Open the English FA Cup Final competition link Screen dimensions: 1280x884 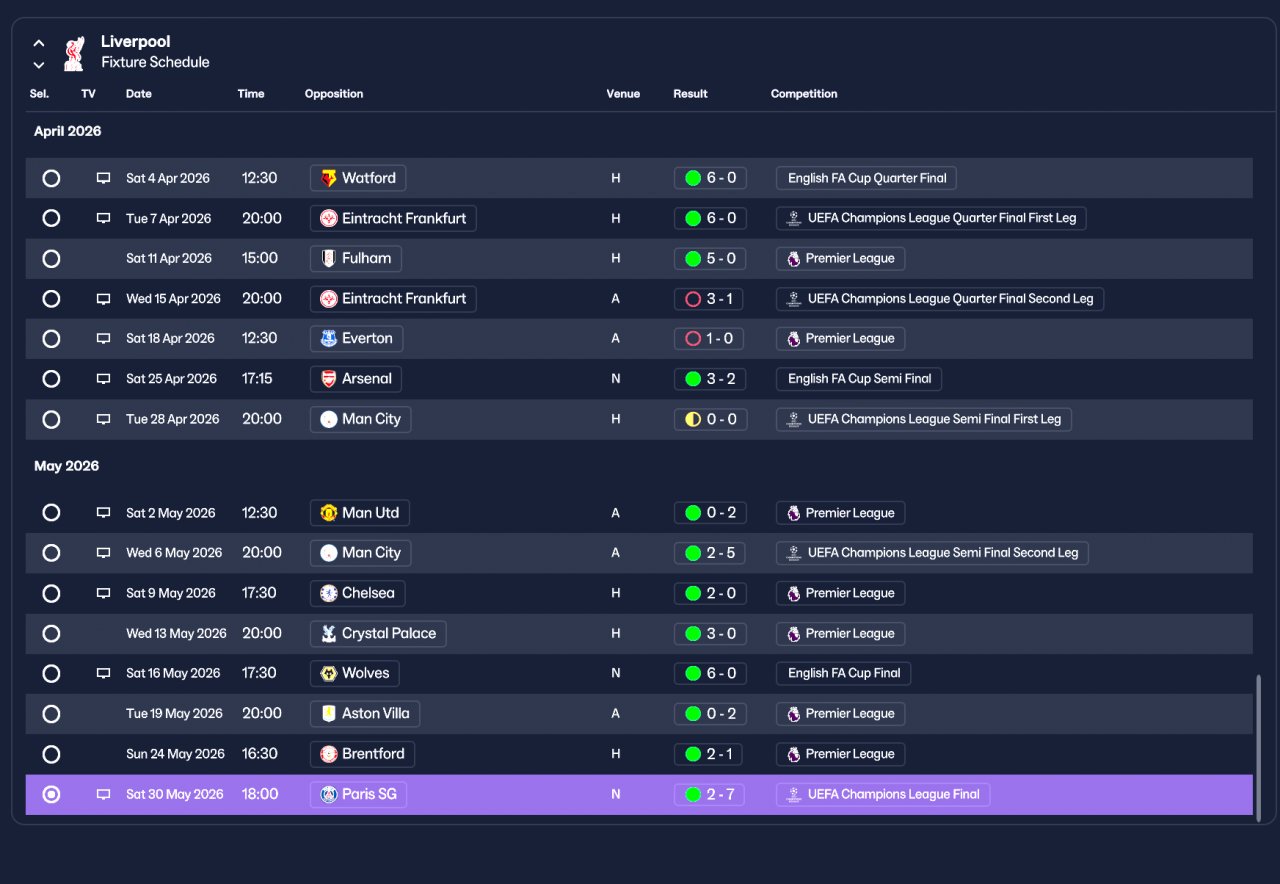coord(843,674)
